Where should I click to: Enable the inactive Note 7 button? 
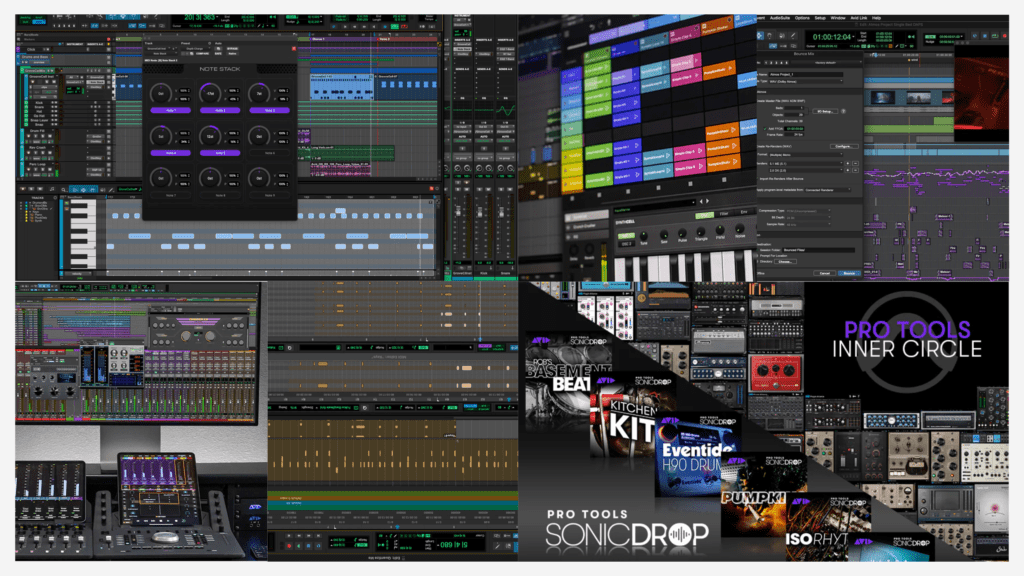pos(170,195)
